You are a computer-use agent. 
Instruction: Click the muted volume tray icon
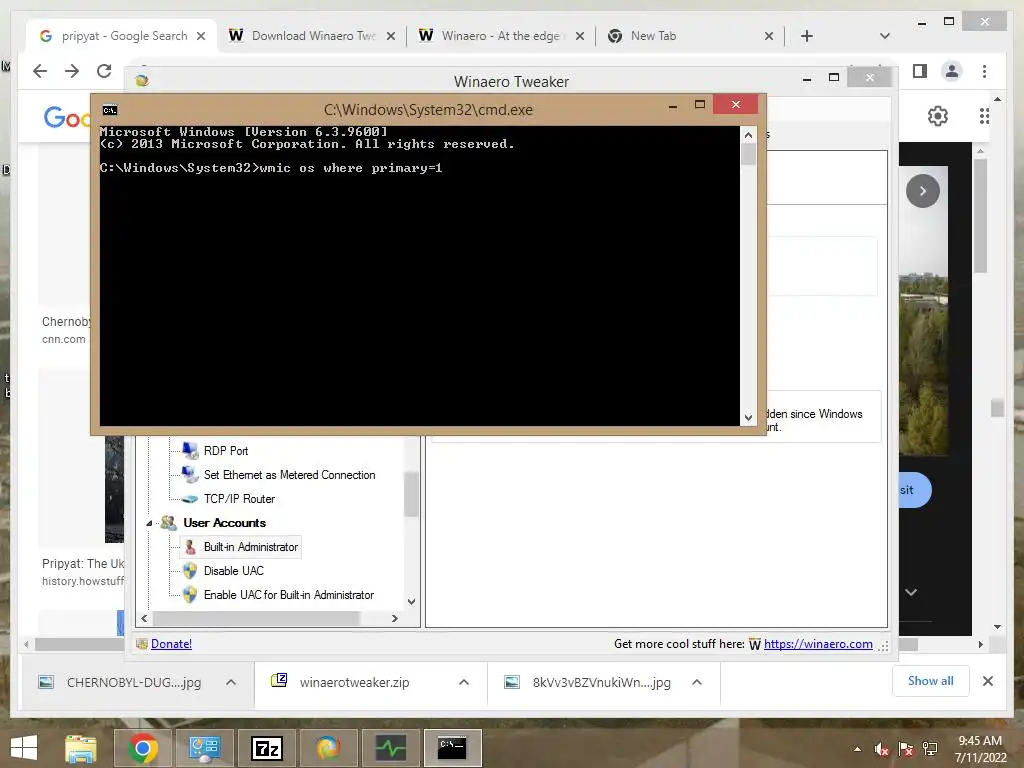(881, 749)
